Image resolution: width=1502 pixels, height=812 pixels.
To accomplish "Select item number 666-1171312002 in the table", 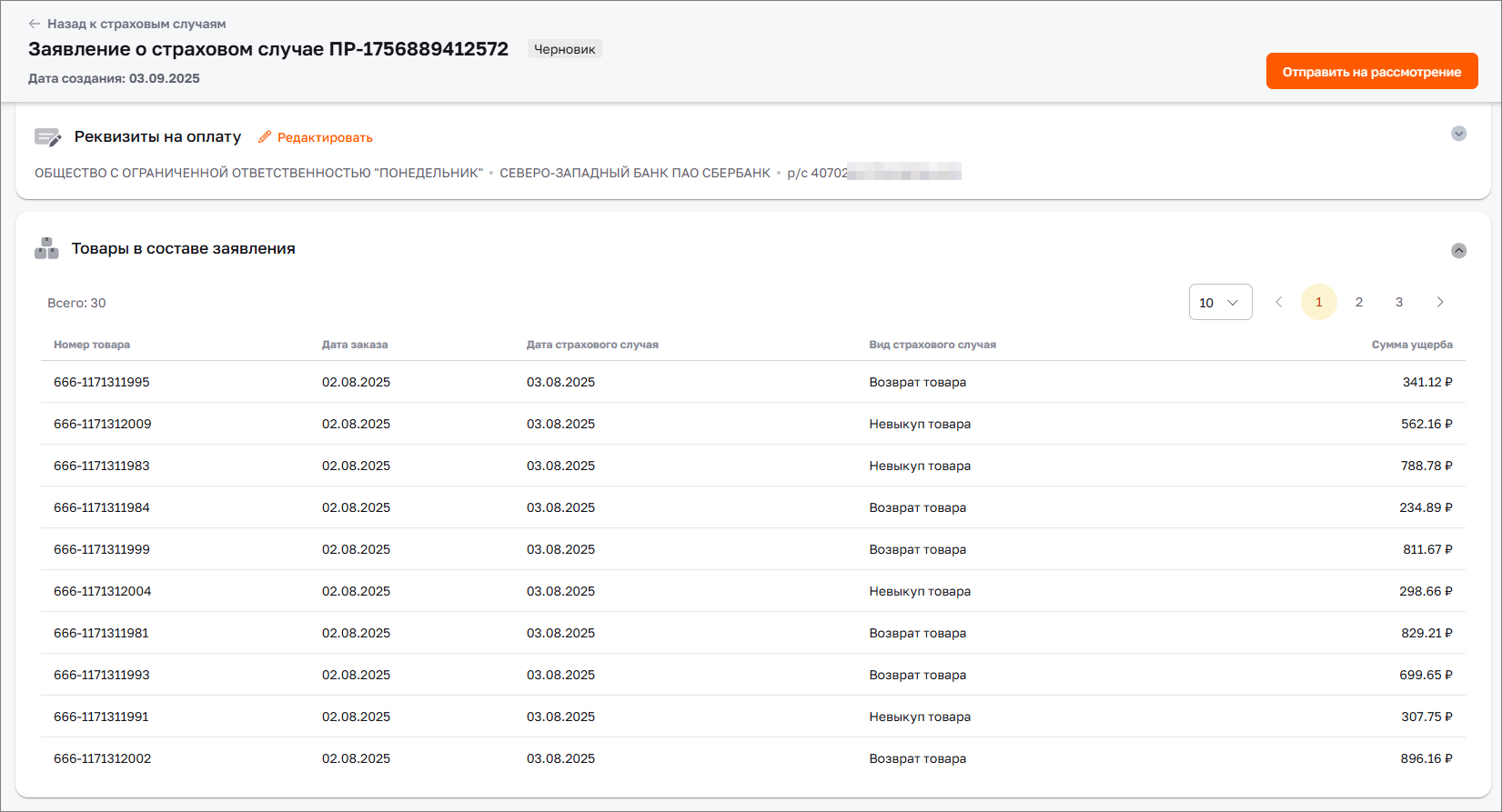I will tap(103, 758).
